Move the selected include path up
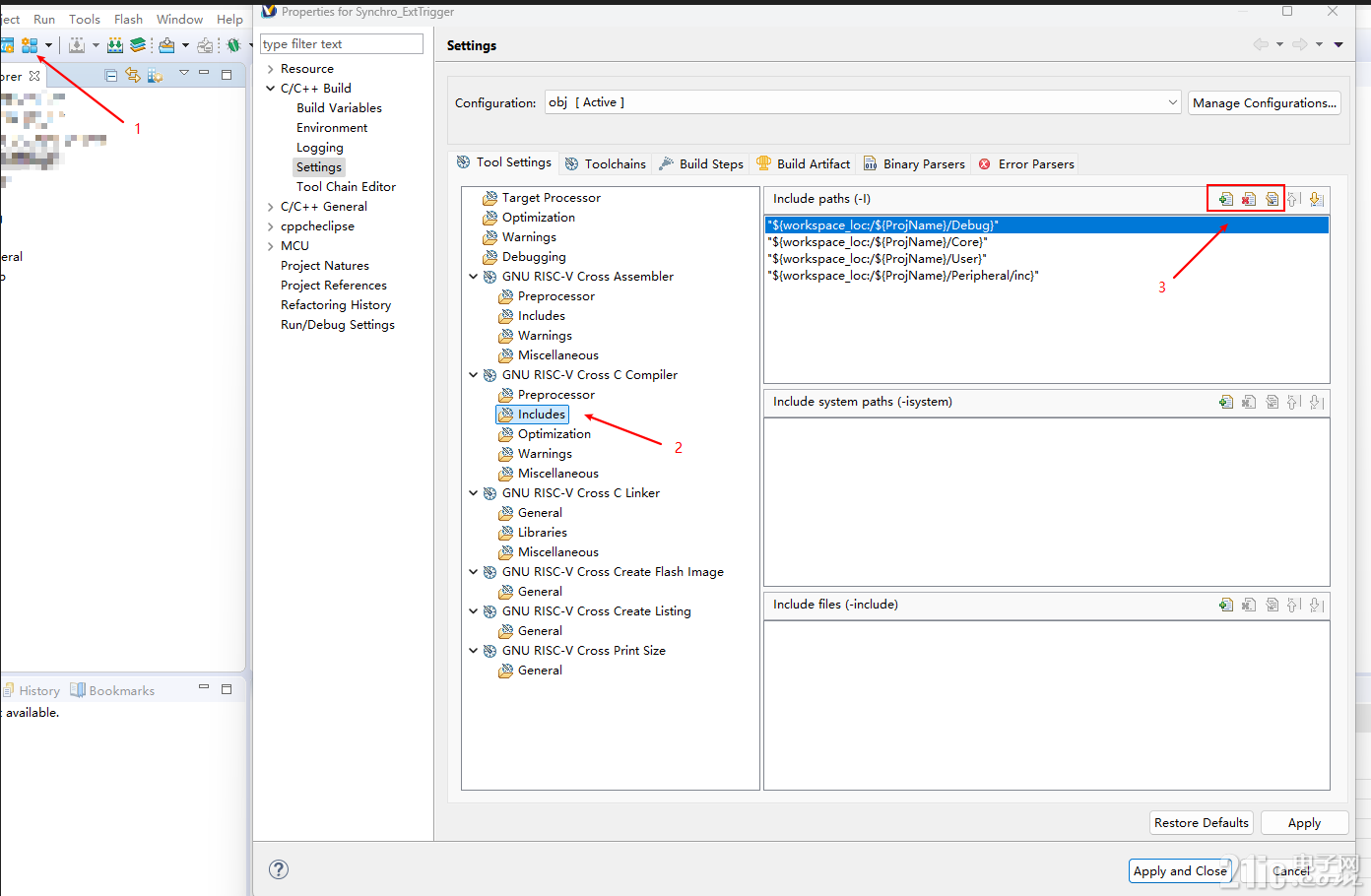The width and height of the screenshot is (1371, 896). 1294,199
